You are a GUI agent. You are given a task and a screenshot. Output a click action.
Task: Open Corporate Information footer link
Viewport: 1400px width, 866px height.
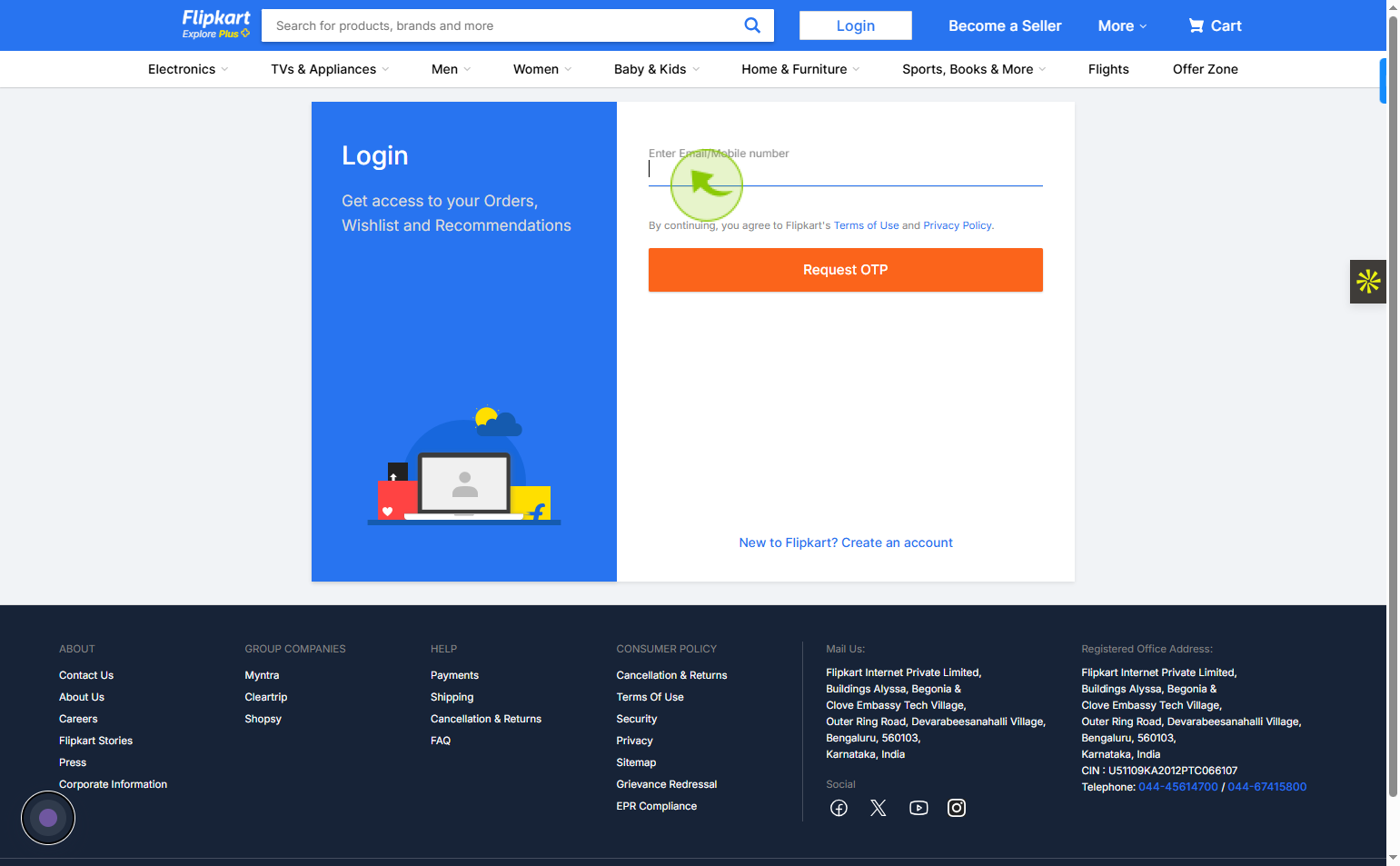pos(113,784)
